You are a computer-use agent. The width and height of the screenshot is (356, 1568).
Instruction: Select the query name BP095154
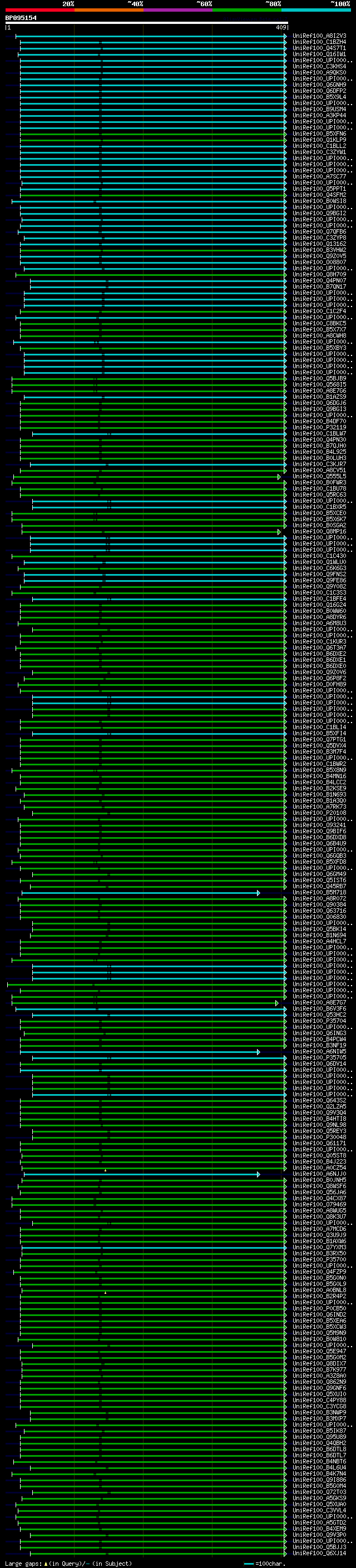pyautogui.click(x=21, y=18)
